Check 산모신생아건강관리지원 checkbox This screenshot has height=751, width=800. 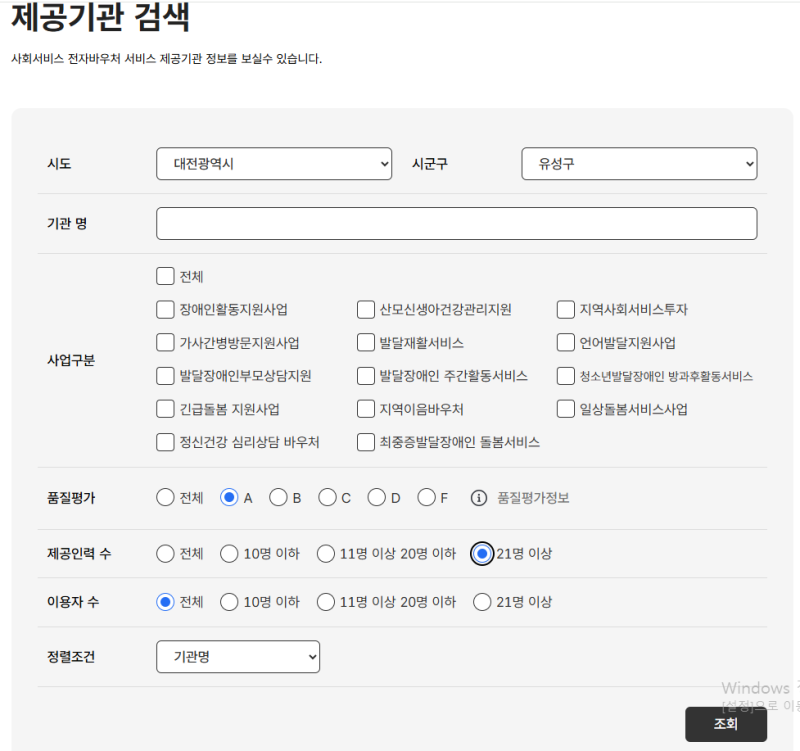pos(366,309)
